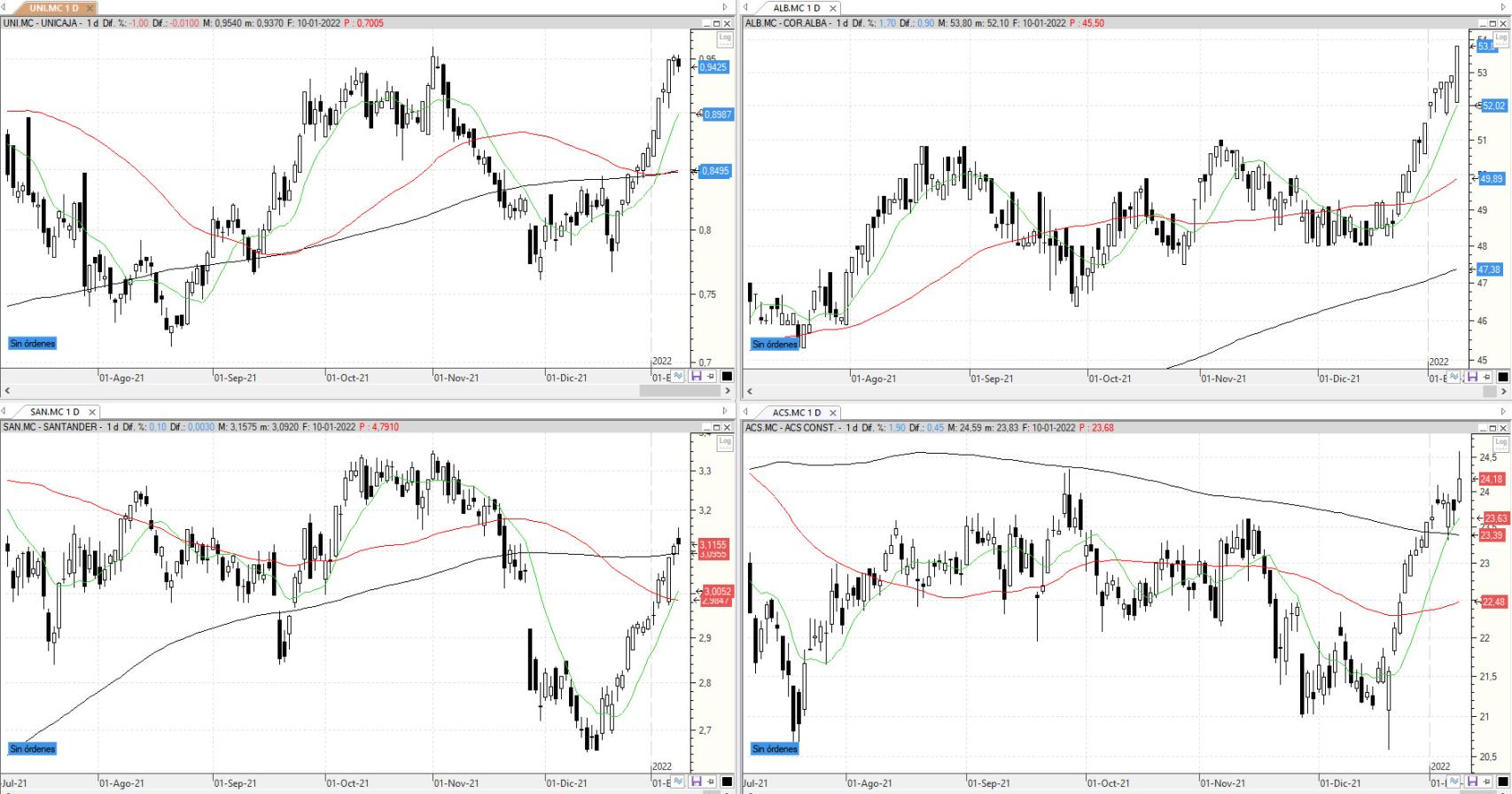Image resolution: width=1512 pixels, height=794 pixels.
Task: Toggle Log scale on ACS chart
Action: click(1501, 441)
